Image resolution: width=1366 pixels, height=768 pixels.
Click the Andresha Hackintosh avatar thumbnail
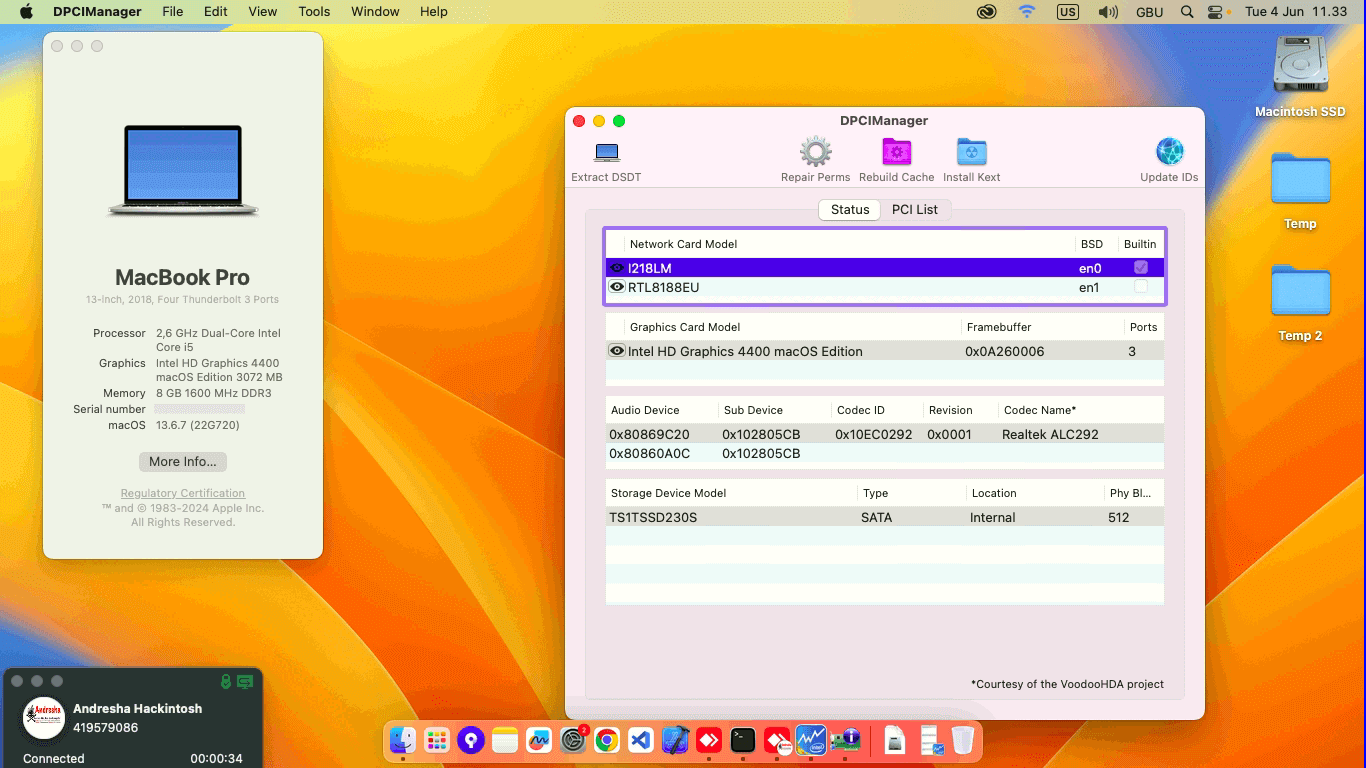tap(43, 718)
